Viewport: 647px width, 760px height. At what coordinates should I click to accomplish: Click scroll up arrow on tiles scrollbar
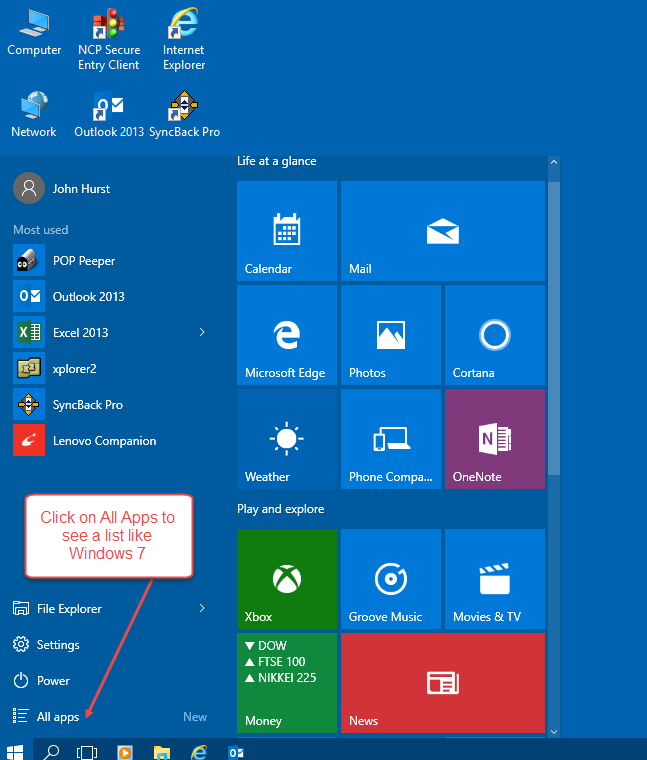554,162
